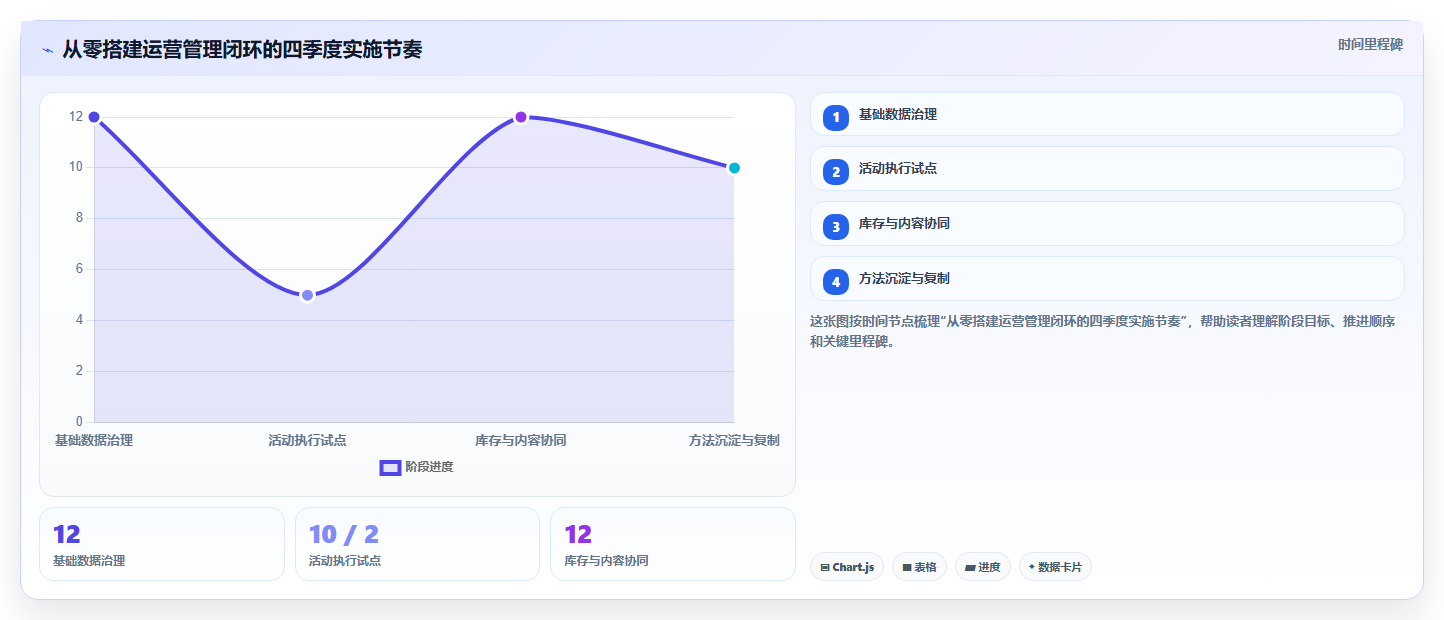Click the description paragraph starting 这张图按时间节点
Viewport: 1444px width, 620px height.
point(1107,331)
